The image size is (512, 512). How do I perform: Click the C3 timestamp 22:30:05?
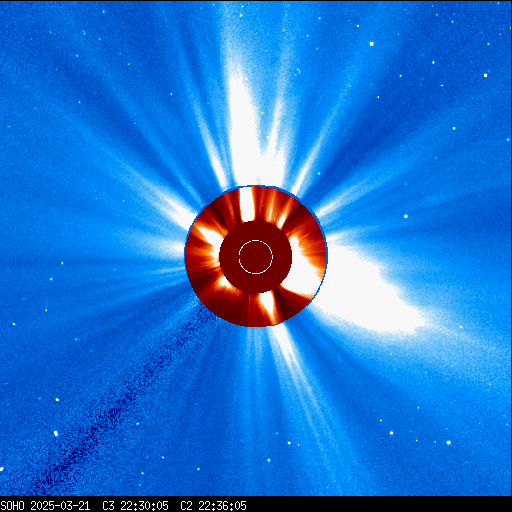pyautogui.click(x=144, y=506)
